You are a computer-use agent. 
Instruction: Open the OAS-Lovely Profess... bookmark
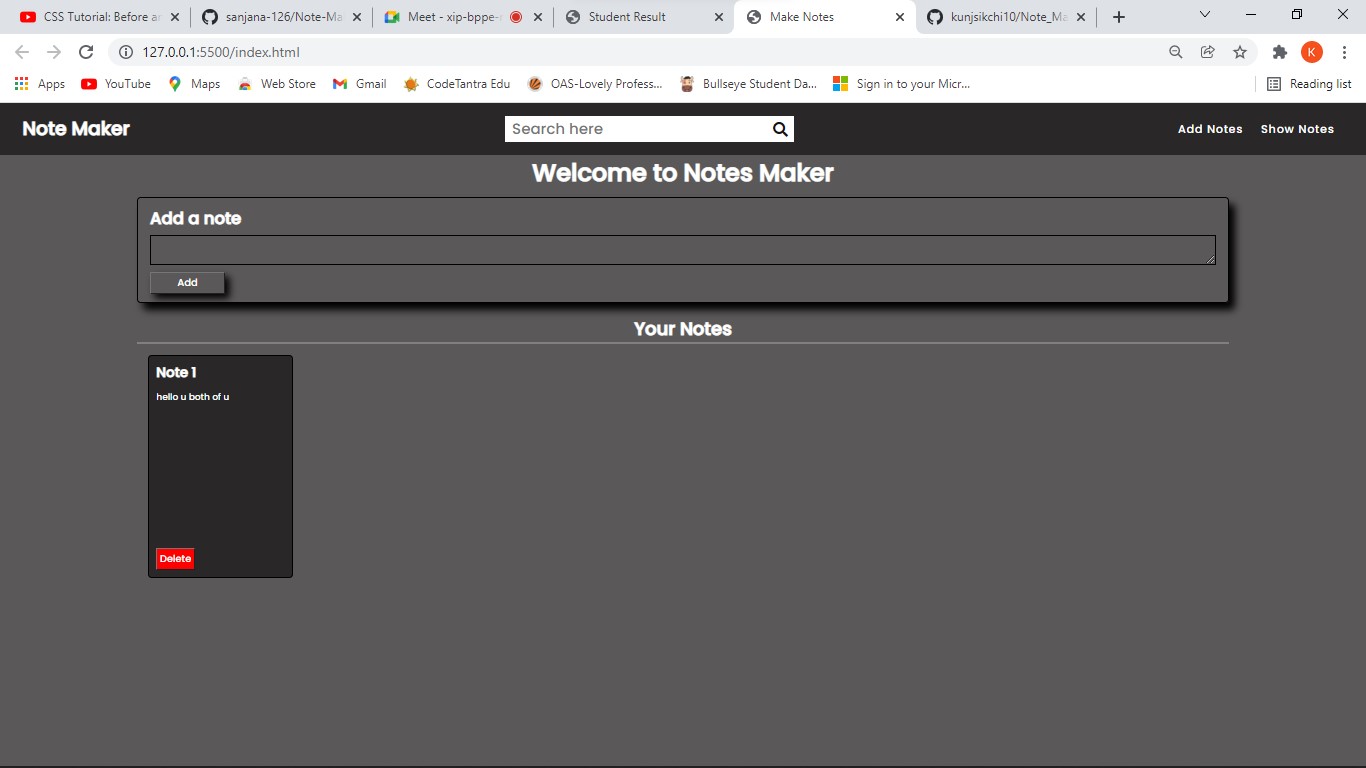595,84
